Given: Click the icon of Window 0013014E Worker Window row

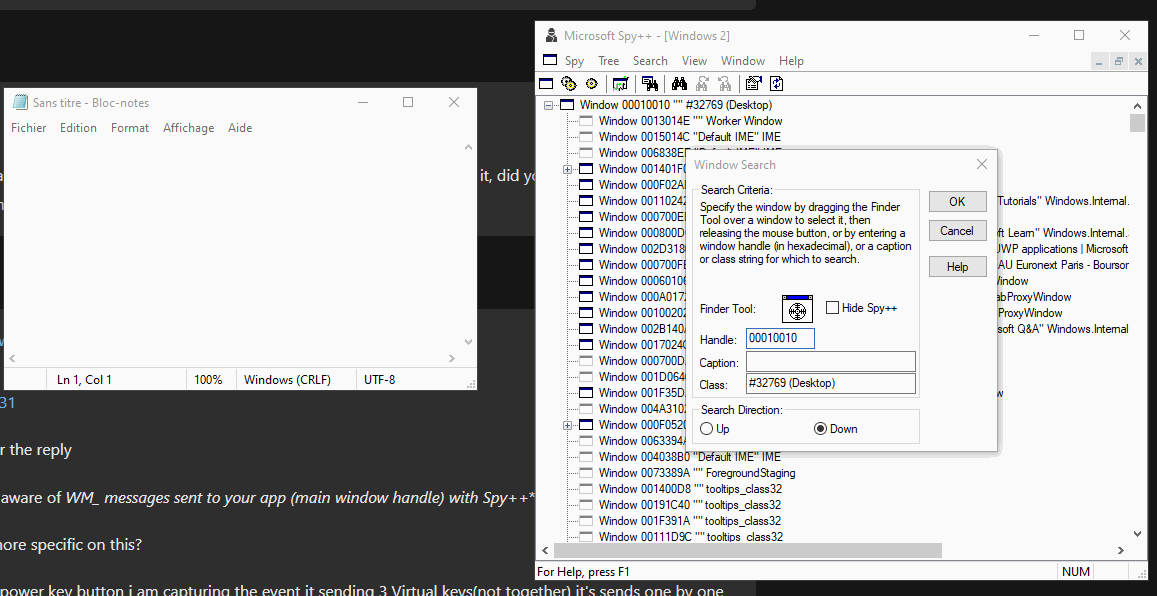Looking at the screenshot, I should (x=586, y=121).
